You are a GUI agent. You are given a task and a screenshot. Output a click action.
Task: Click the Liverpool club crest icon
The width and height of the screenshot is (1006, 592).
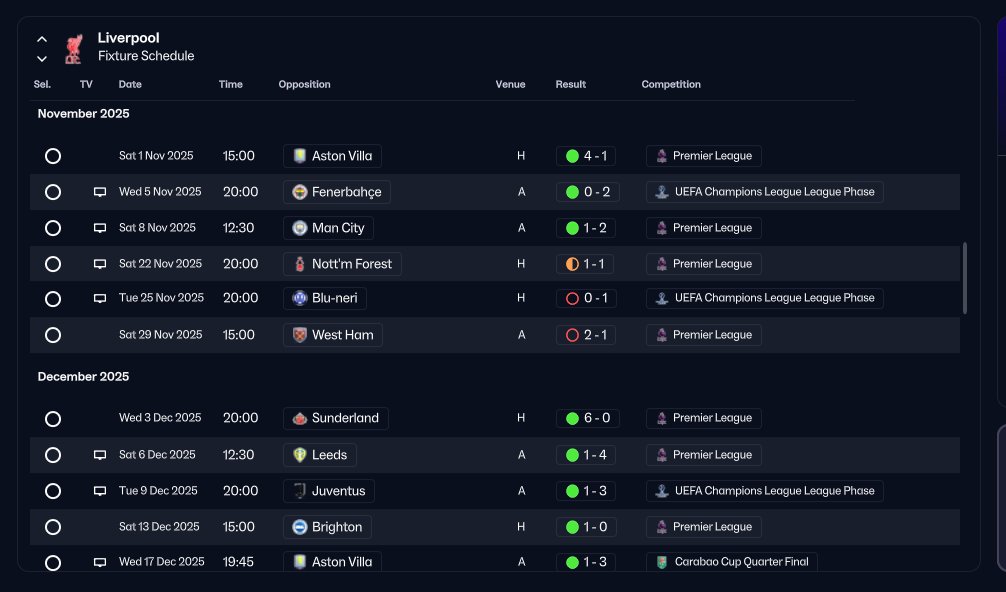(x=74, y=49)
